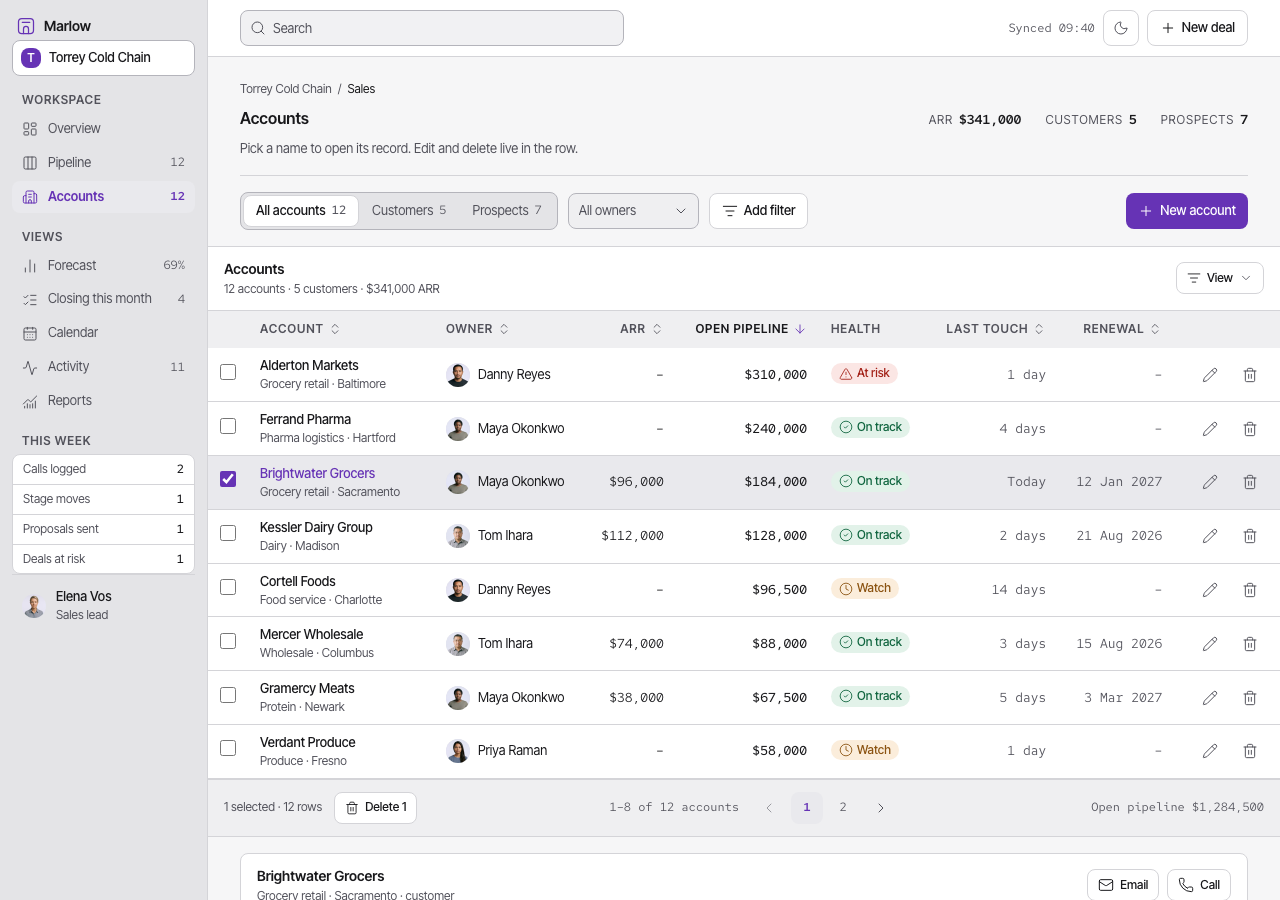Click the New deal button
1280x900 pixels.
[x=1197, y=28]
